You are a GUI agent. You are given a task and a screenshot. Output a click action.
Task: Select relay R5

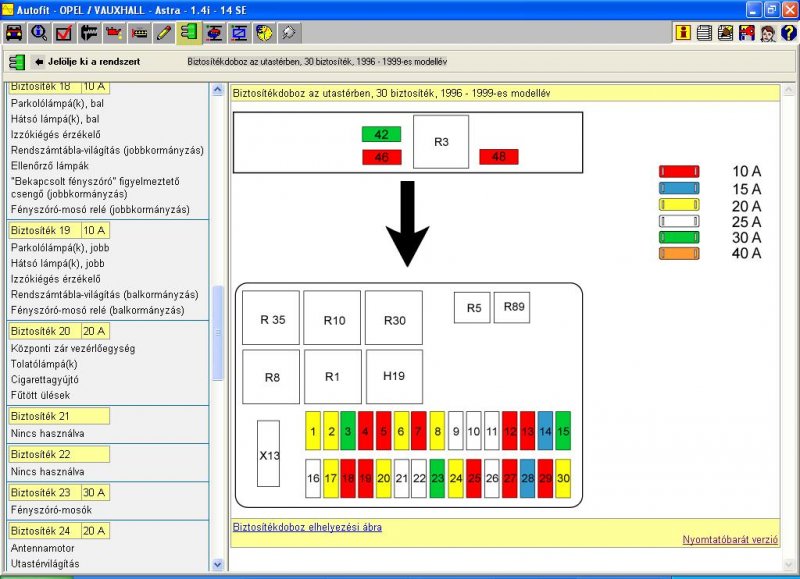472,308
